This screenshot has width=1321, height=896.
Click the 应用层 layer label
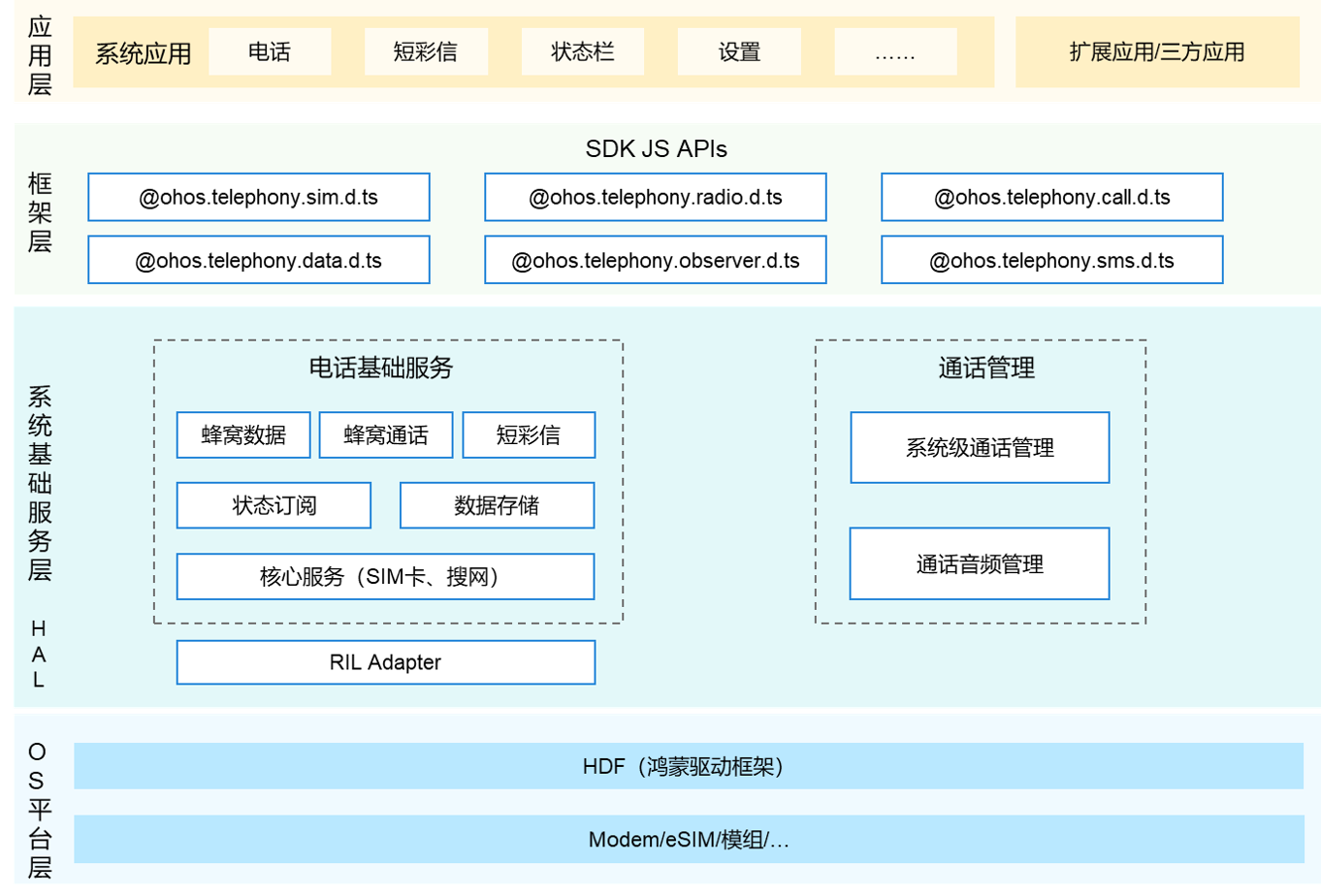click(40, 55)
